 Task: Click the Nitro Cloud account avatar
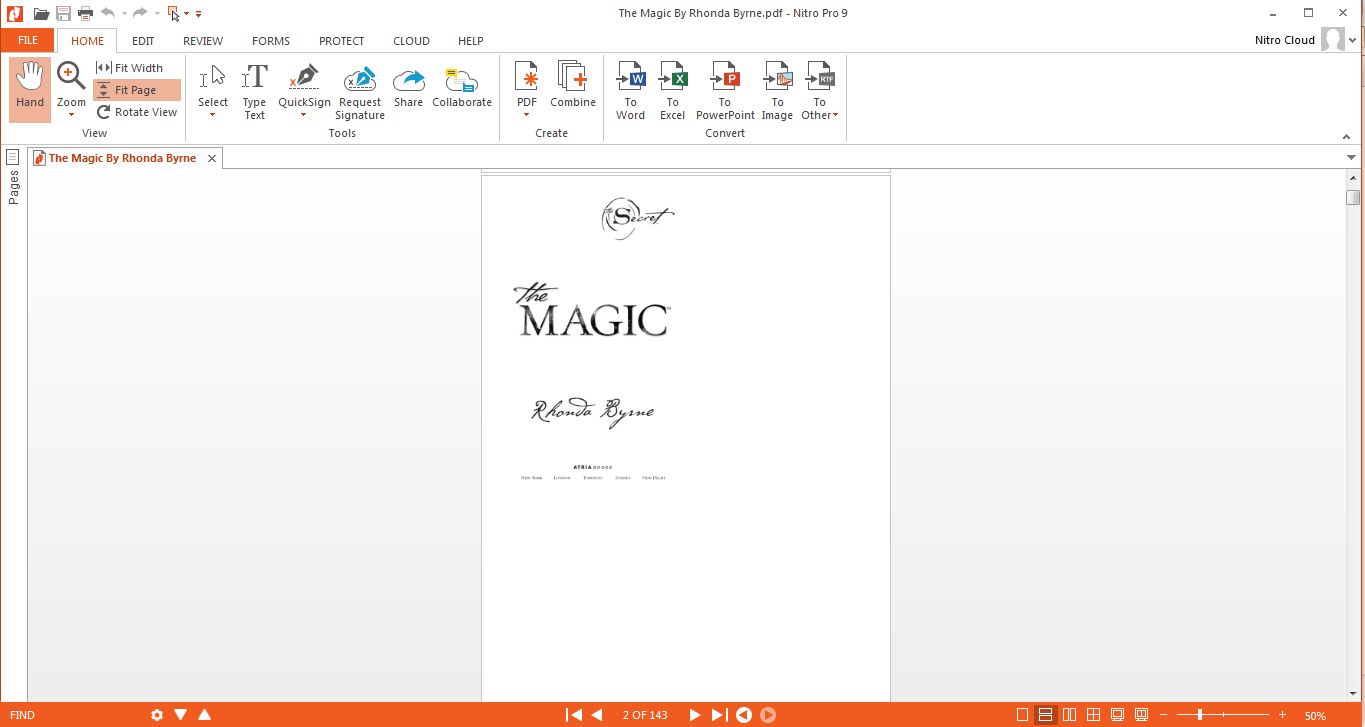coord(1332,40)
